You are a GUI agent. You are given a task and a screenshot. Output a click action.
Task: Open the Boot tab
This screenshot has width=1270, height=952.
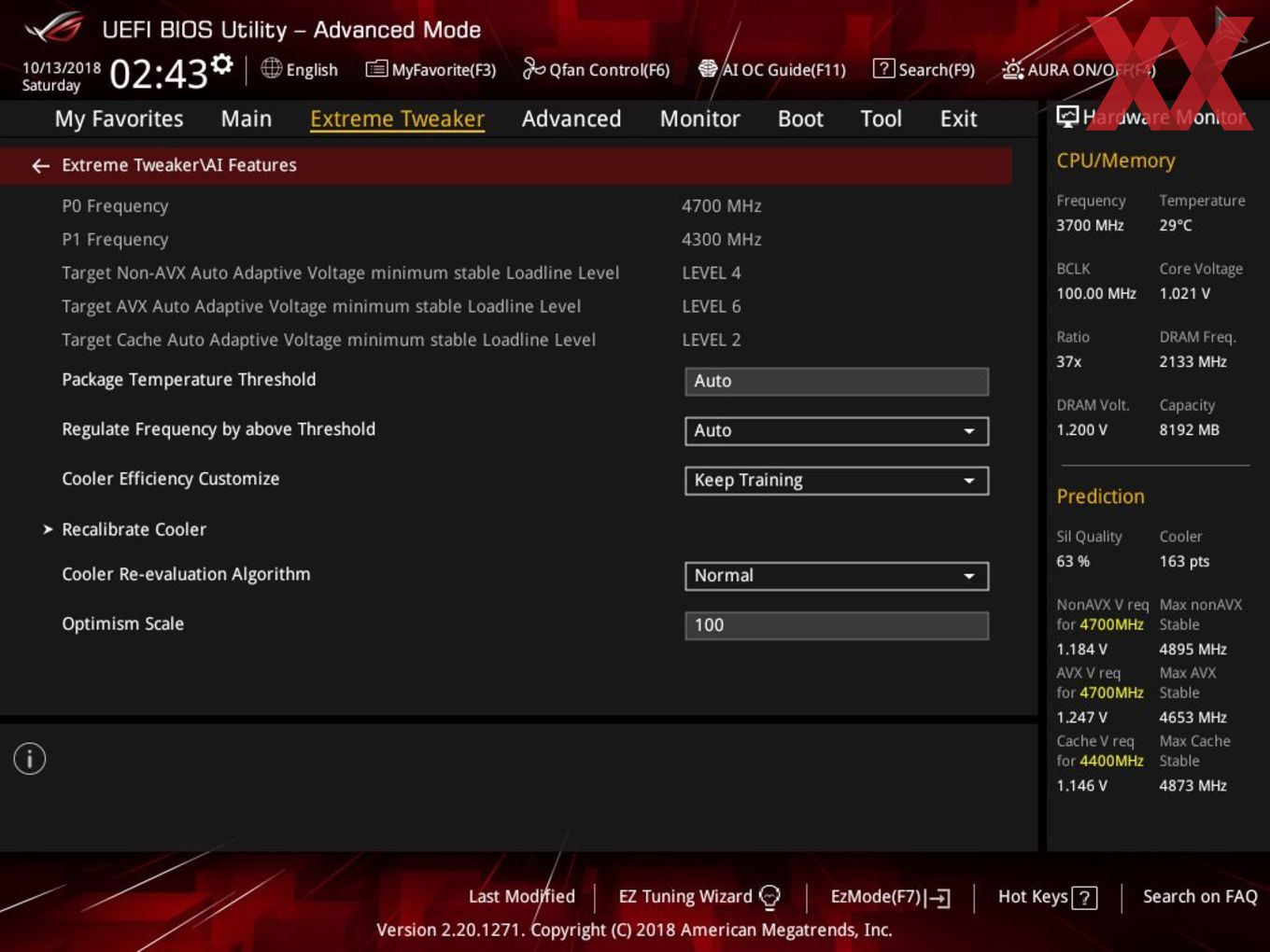(x=800, y=119)
